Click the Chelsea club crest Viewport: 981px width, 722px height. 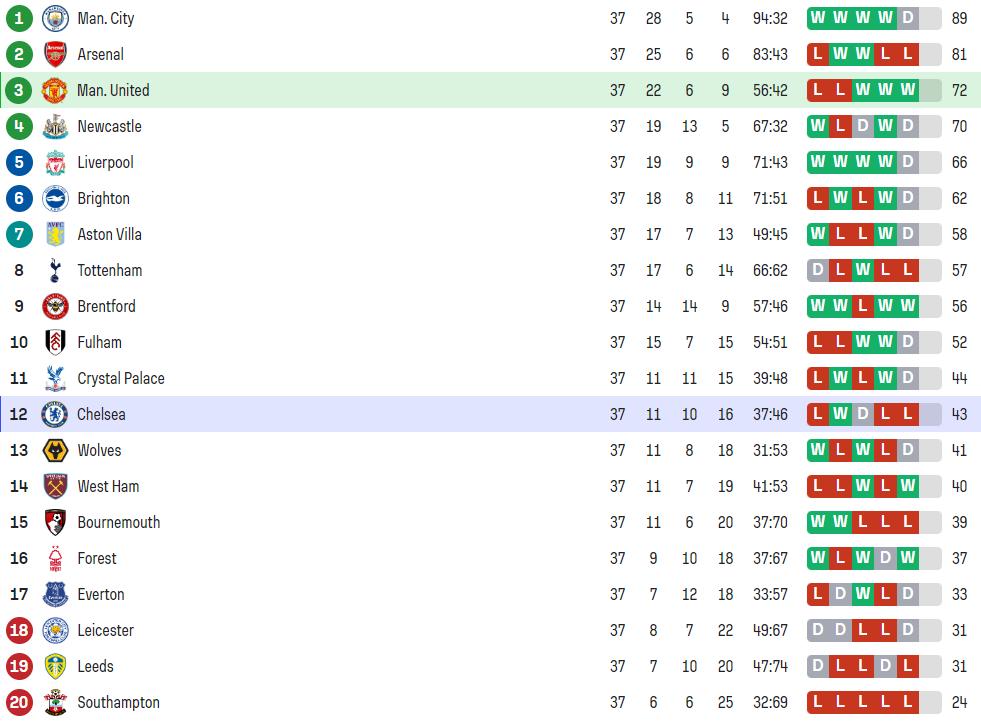click(54, 414)
